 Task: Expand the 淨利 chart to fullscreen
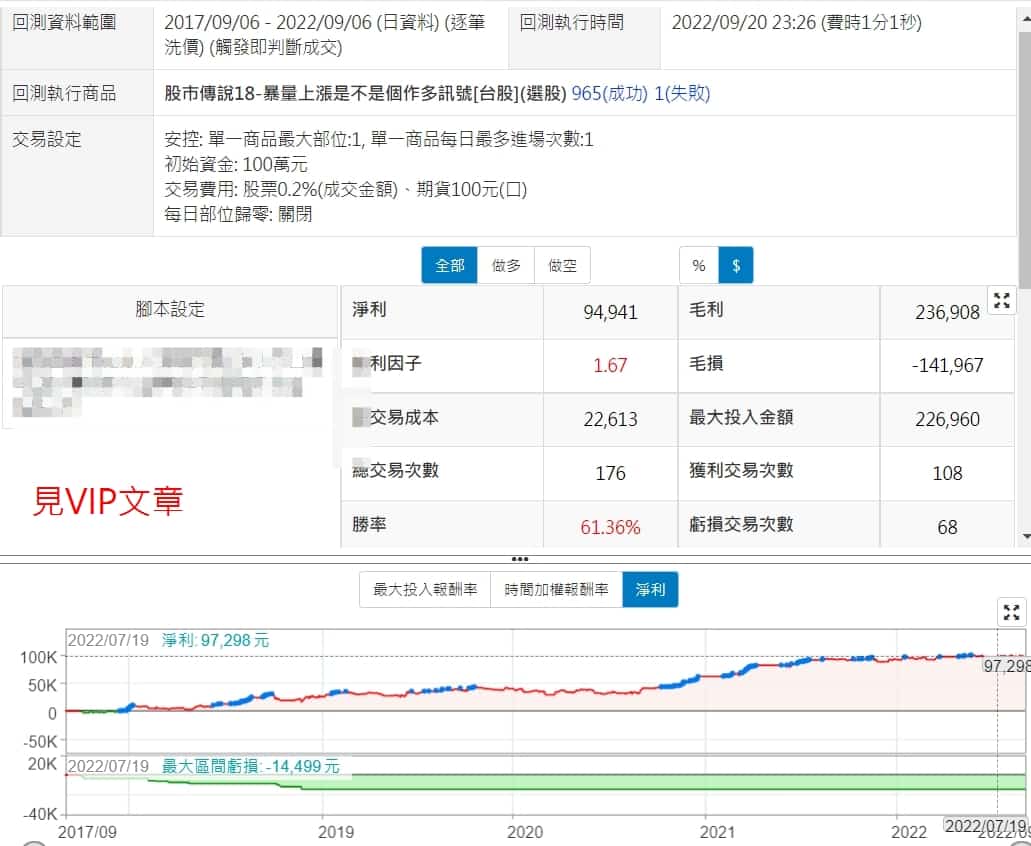pos(1012,613)
